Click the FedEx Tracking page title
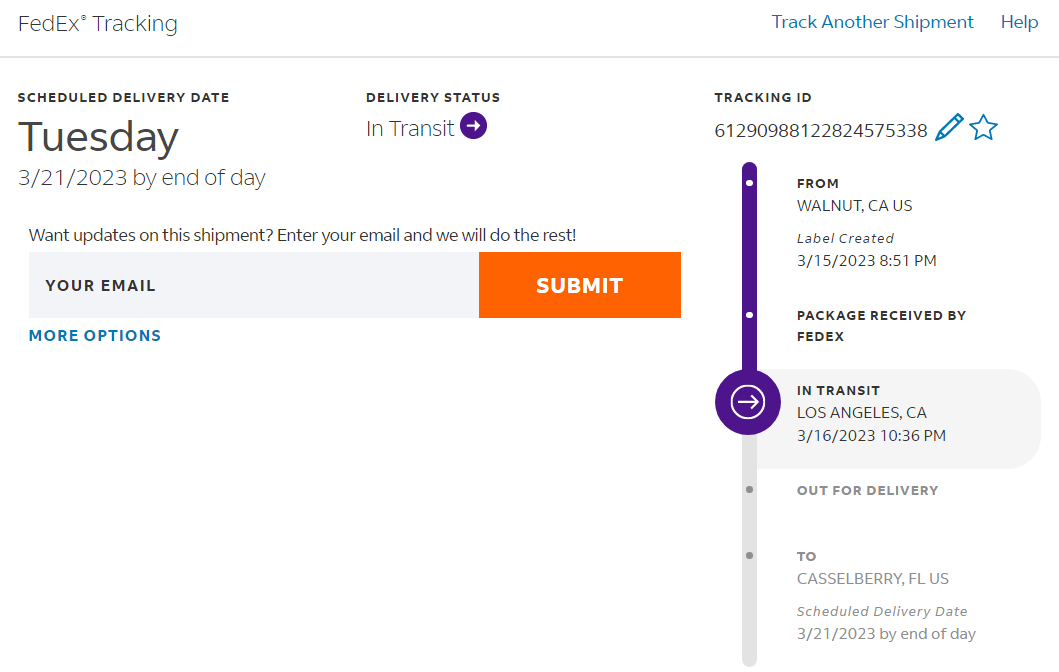The height and width of the screenshot is (672, 1059). [98, 24]
